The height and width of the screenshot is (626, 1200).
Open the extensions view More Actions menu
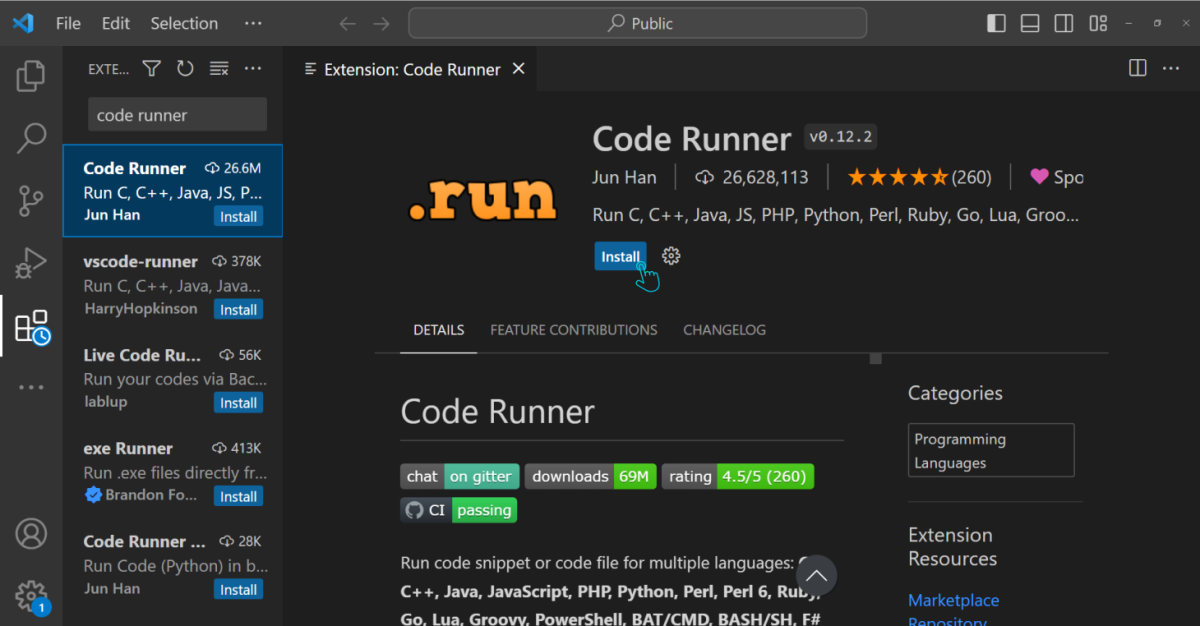252,68
